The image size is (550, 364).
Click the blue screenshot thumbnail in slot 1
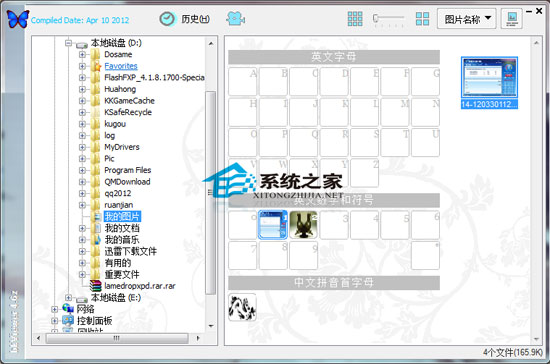pyautogui.click(x=273, y=225)
